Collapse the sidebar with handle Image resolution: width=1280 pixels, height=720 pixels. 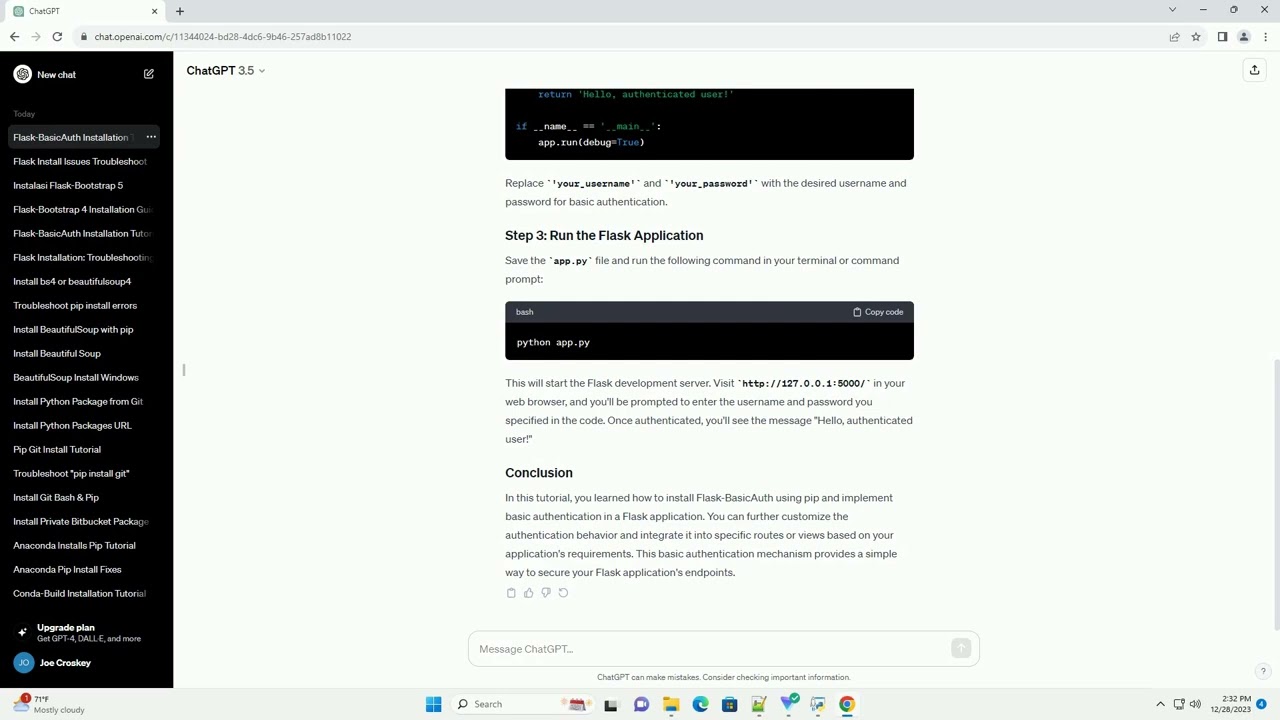(183, 370)
